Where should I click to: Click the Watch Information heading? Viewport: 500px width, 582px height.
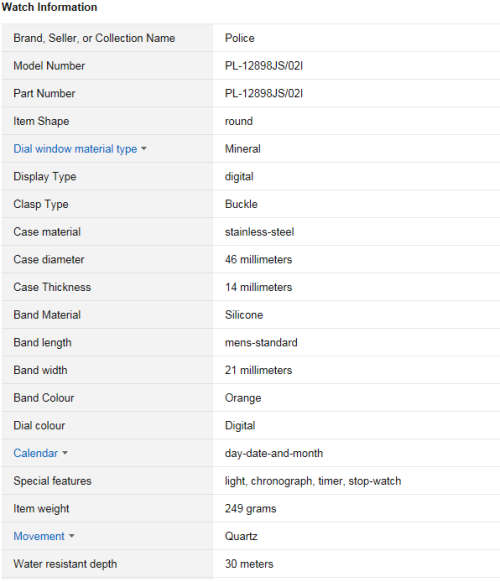click(x=49, y=7)
